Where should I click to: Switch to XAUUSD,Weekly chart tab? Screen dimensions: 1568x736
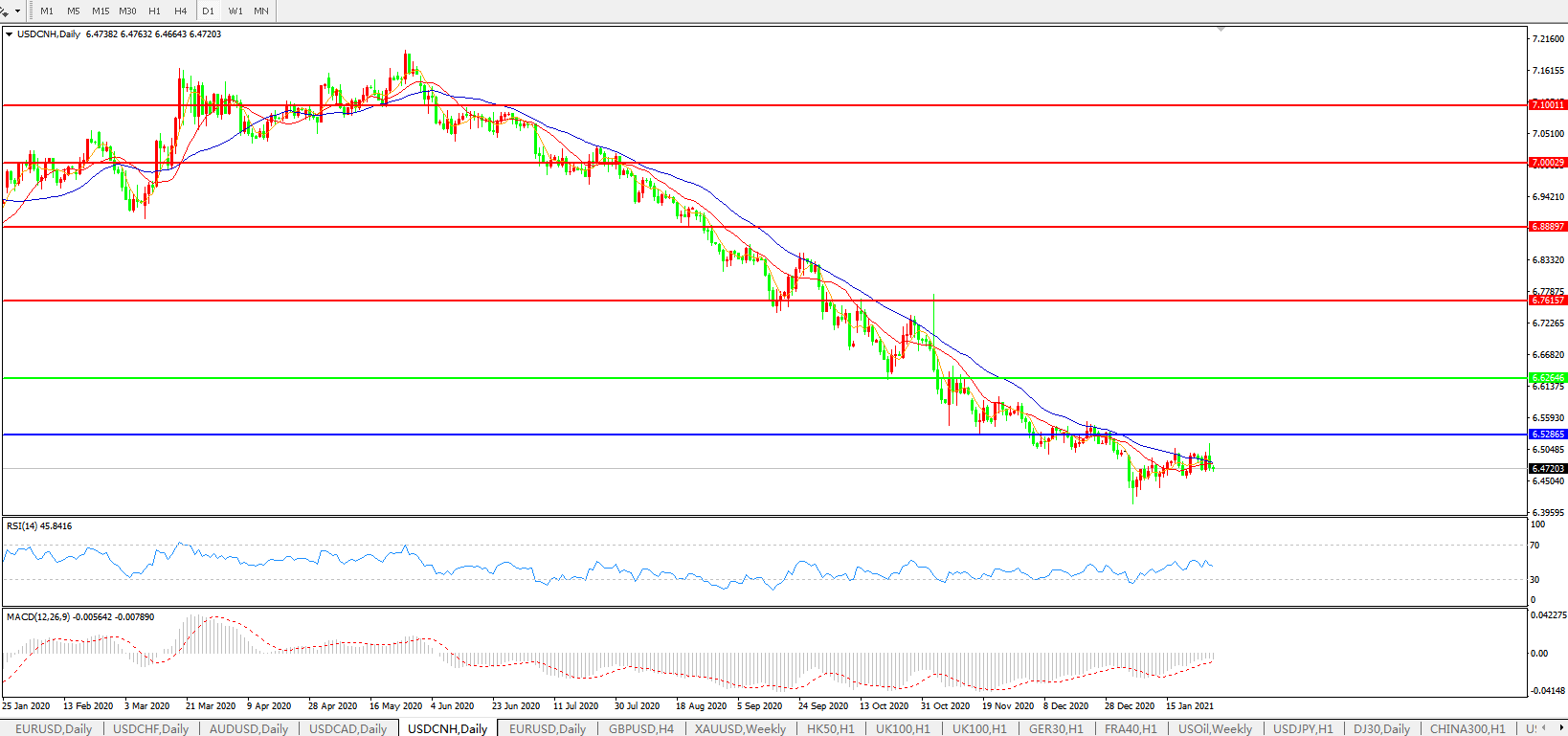pos(740,728)
